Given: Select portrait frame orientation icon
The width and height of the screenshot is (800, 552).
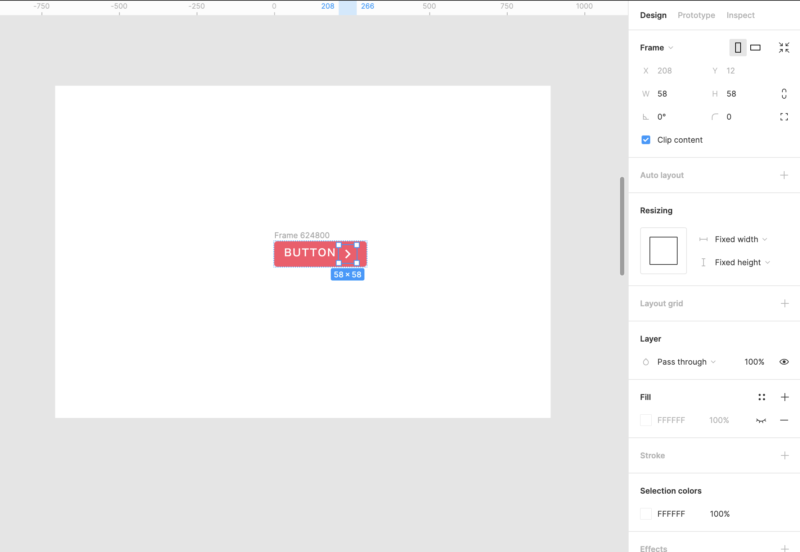Looking at the screenshot, I should pyautogui.click(x=738, y=47).
